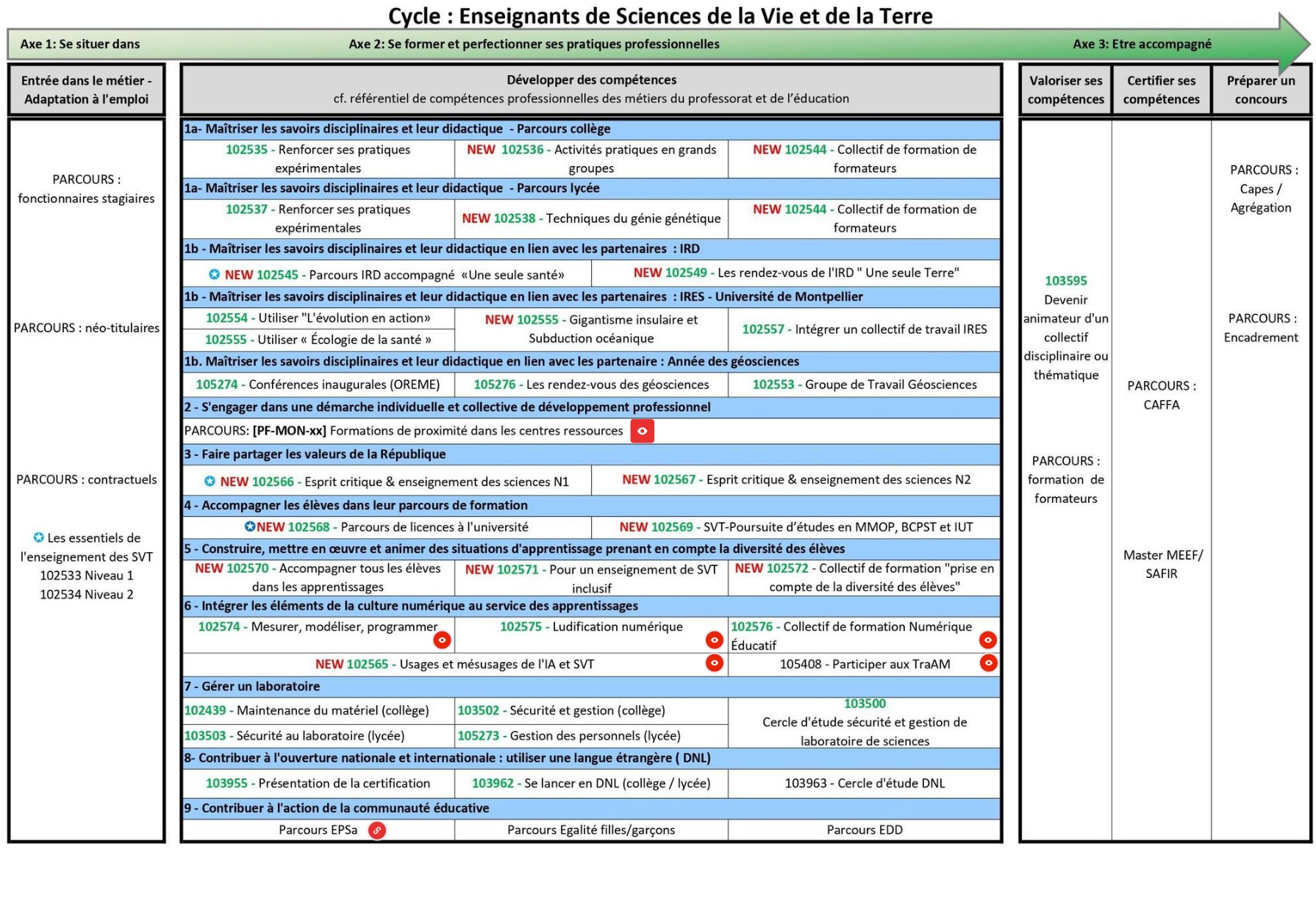Click eye icon for Collectif de formation Numérique Éducatif
Screen dimensions: 1316x922
(988, 640)
